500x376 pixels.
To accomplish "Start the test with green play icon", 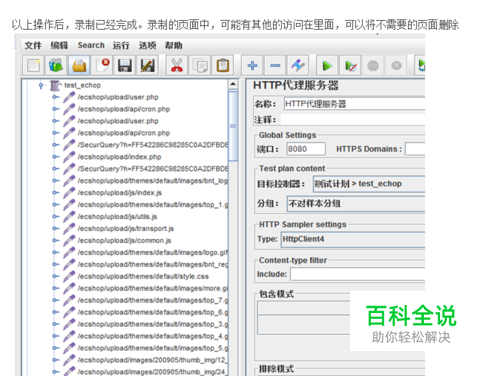I will [x=327, y=66].
